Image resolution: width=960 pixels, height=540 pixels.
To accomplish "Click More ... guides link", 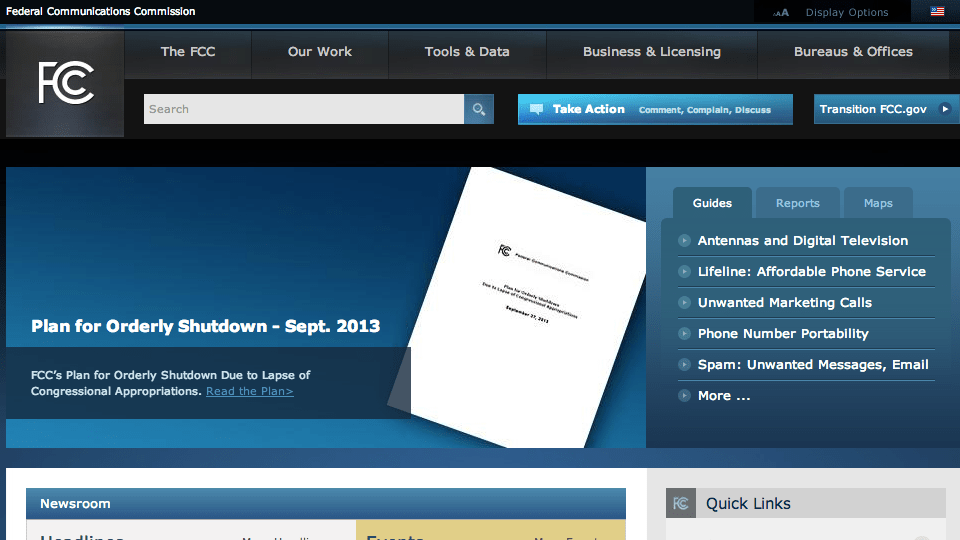I will click(724, 396).
